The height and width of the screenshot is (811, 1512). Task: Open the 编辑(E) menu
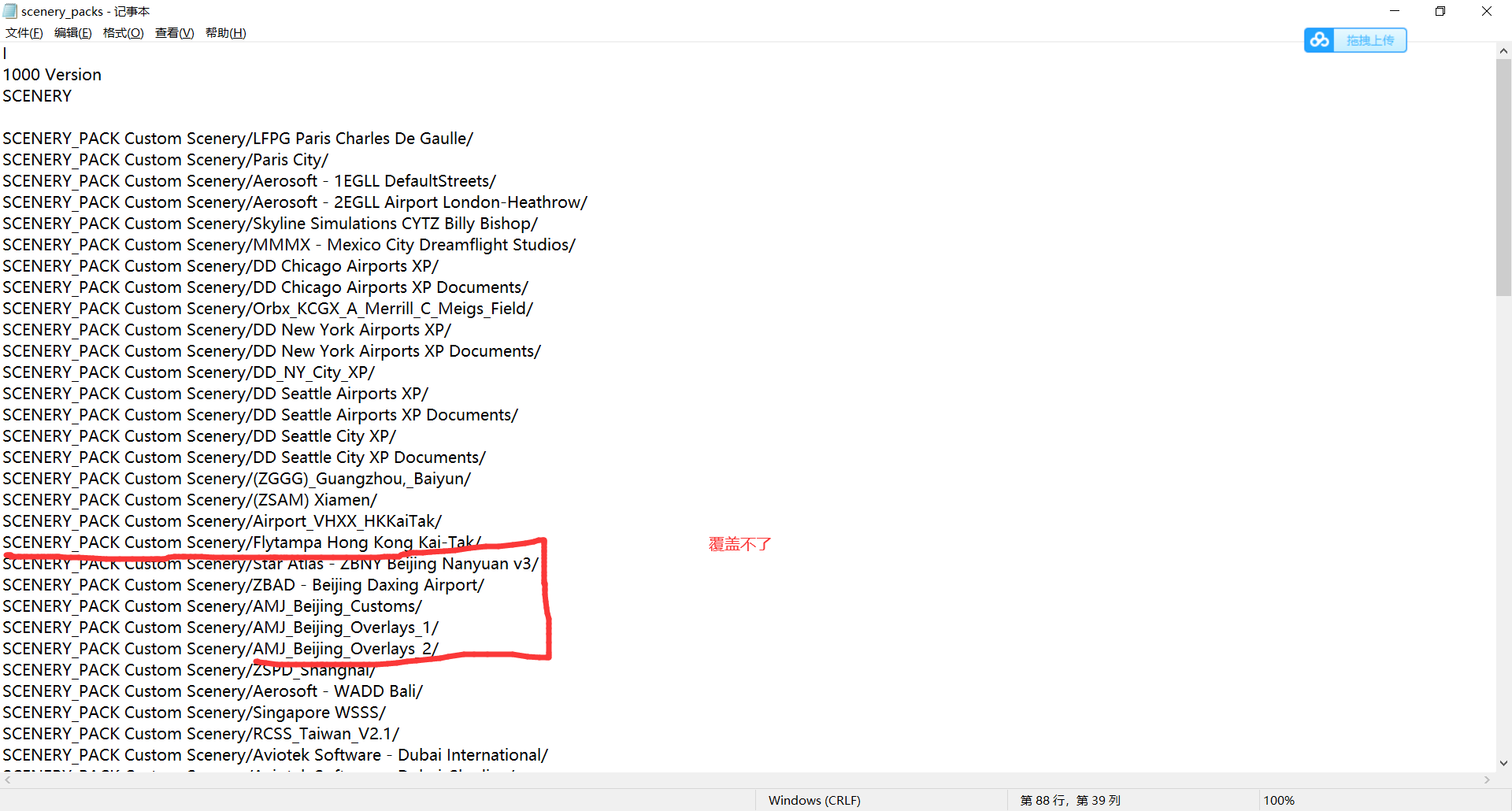tap(73, 33)
